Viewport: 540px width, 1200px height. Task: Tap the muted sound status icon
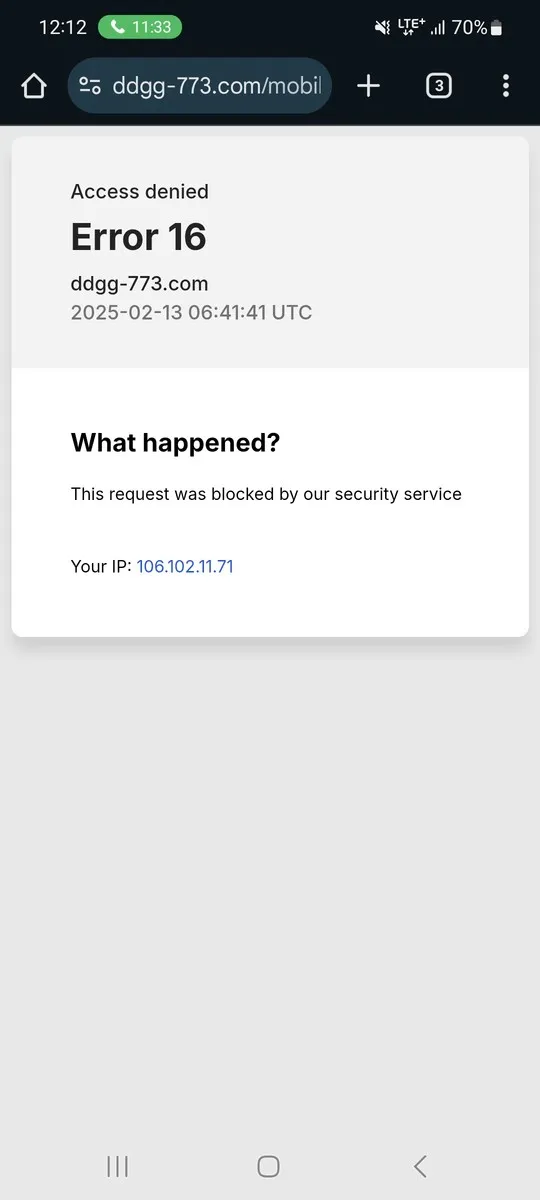pyautogui.click(x=382, y=28)
